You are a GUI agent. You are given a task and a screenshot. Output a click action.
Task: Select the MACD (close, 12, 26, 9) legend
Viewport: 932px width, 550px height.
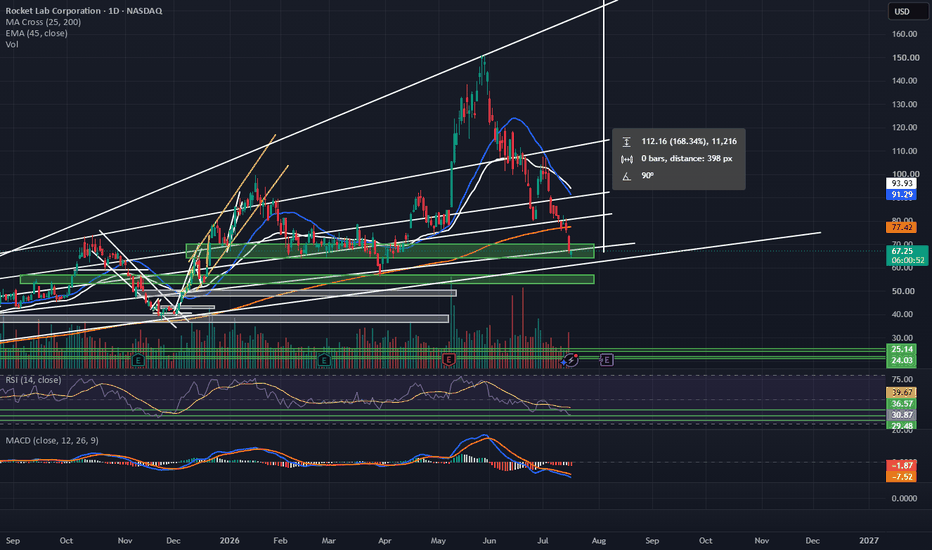52,441
